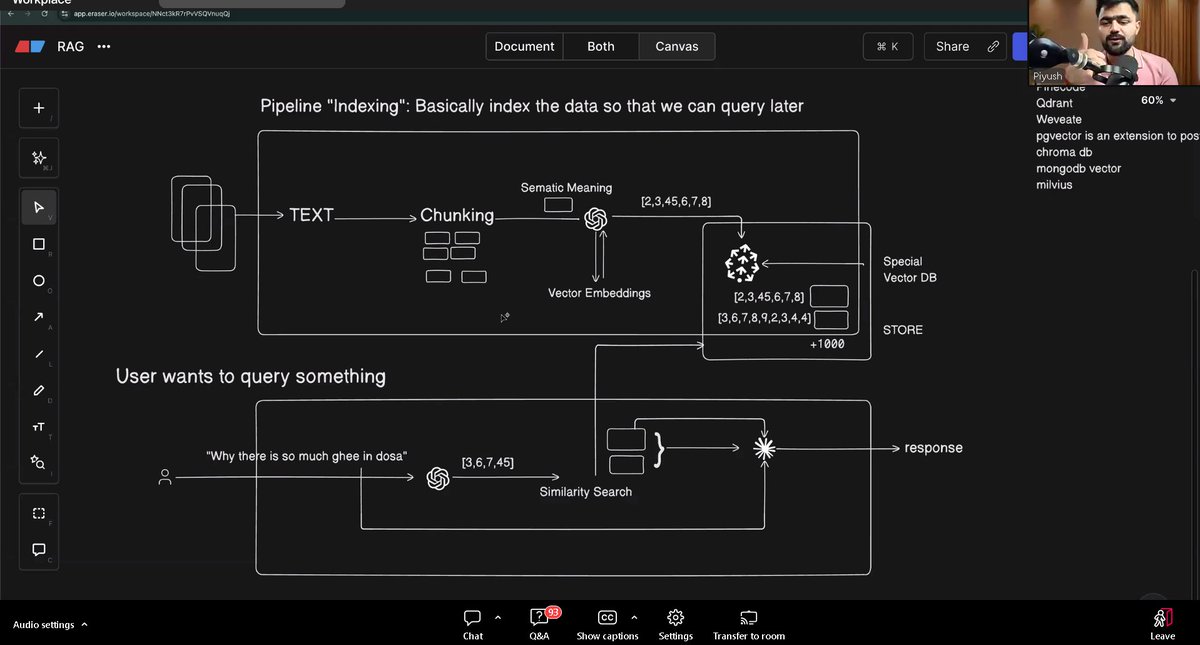Select the starburst LLM icon near response
This screenshot has height=645, width=1200.
click(765, 449)
